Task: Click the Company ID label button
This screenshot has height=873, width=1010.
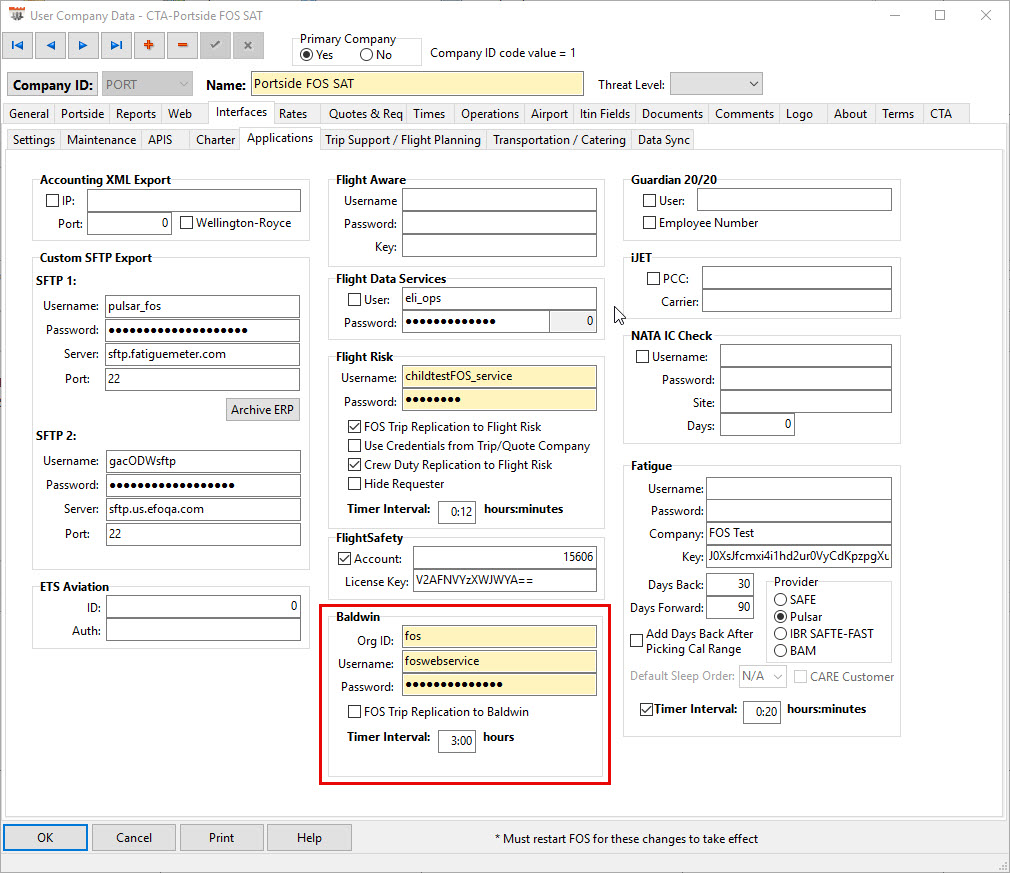Action: pos(53,84)
